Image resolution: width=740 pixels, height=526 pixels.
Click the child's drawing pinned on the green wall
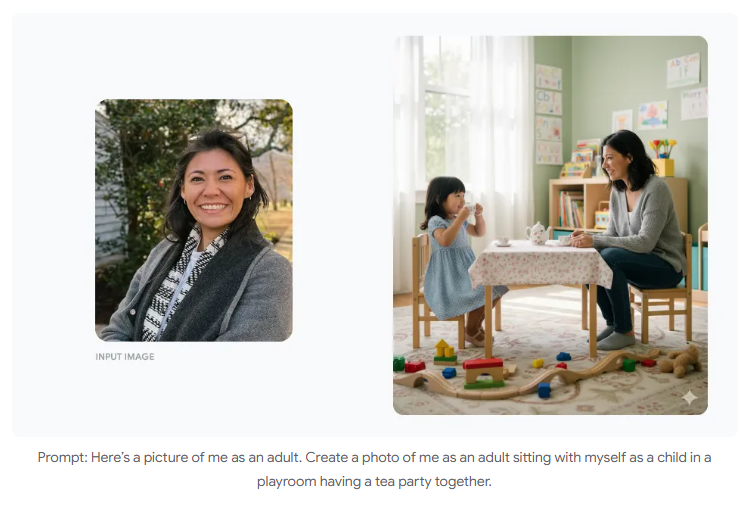(x=652, y=115)
